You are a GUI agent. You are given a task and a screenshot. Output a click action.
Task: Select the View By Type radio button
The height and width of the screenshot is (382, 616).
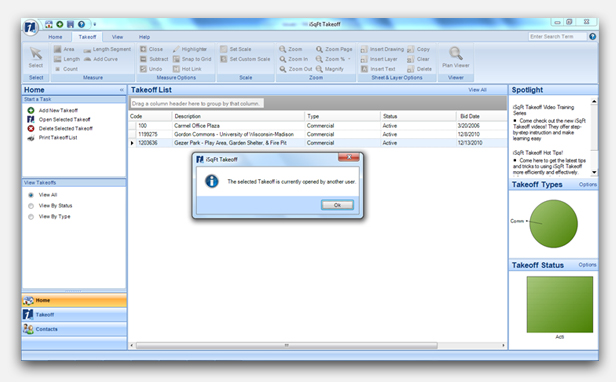31,217
